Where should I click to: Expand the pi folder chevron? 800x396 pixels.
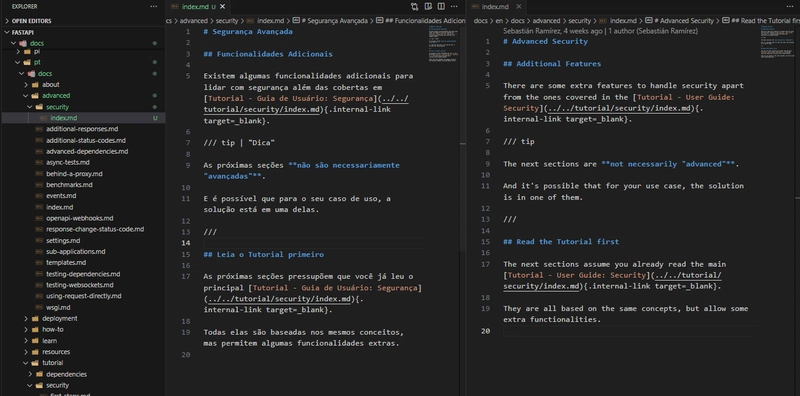18,52
